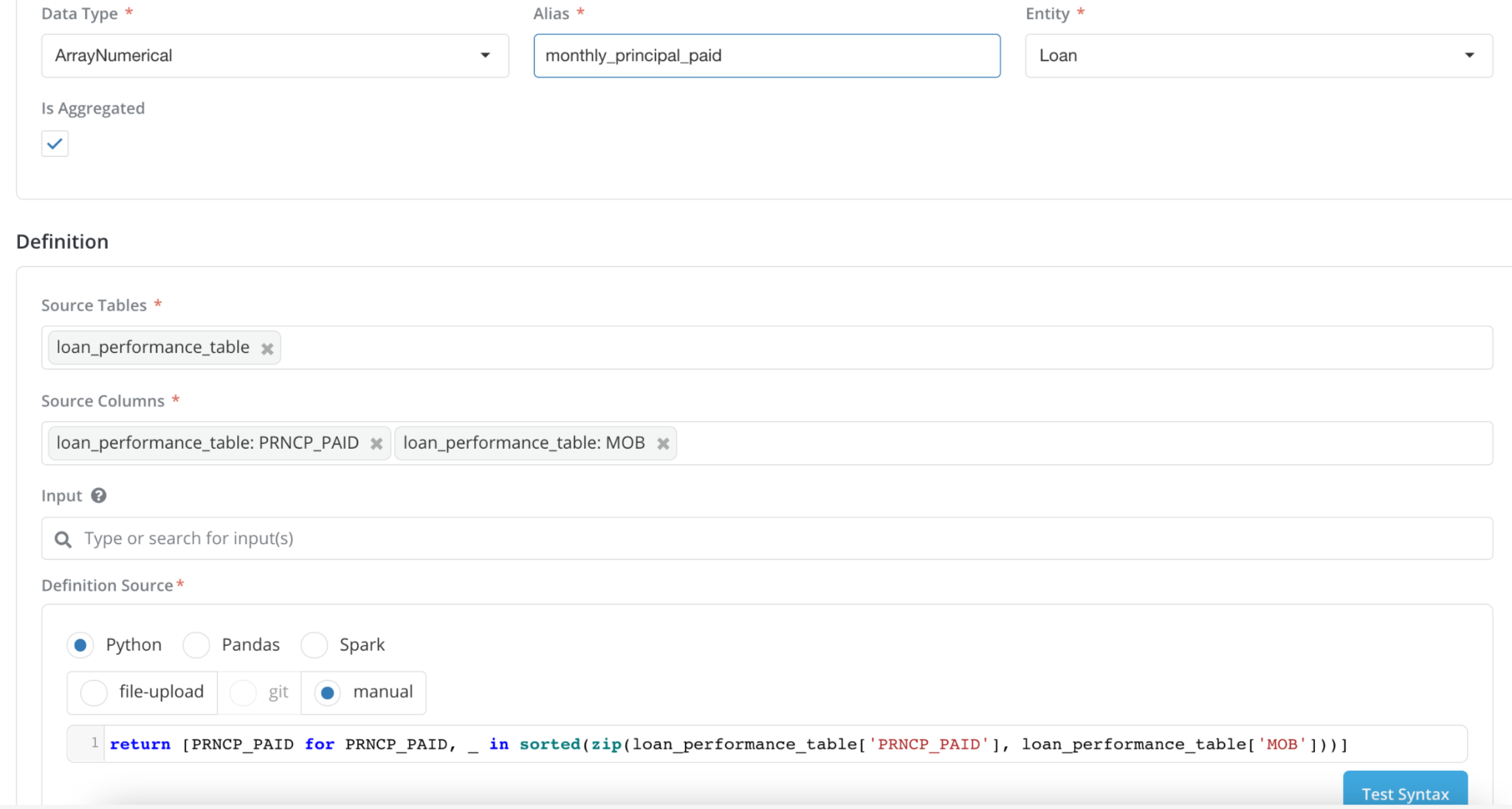The height and width of the screenshot is (809, 1512).
Task: Click inside the Python code editor line
Action: coord(738,744)
